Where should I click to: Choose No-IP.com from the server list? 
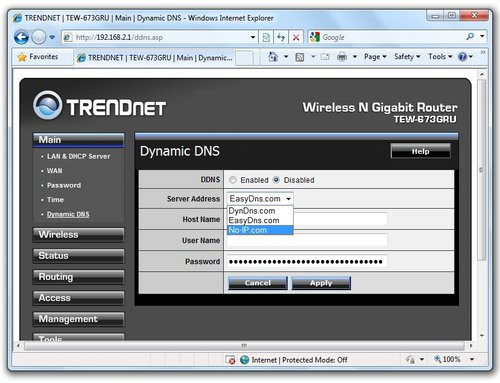click(260, 230)
